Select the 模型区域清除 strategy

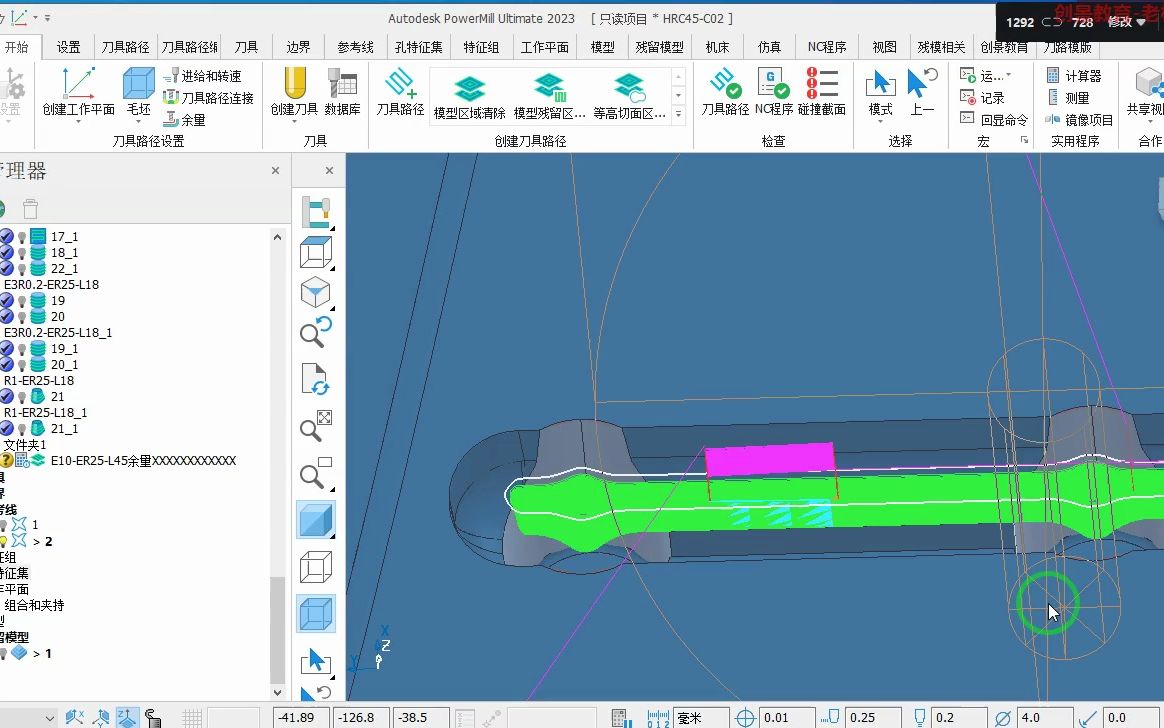[x=469, y=96]
